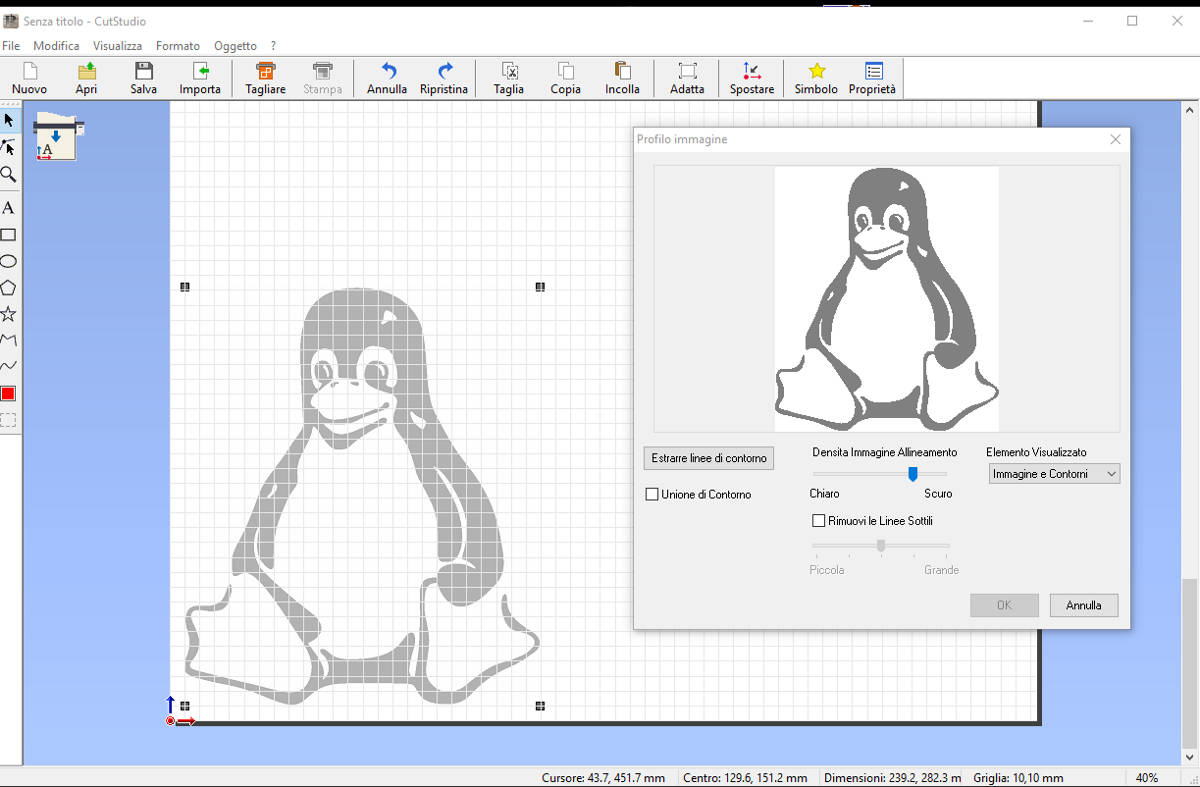Click the Ripristina redo icon
This screenshot has width=1200, height=787.
pos(444,78)
